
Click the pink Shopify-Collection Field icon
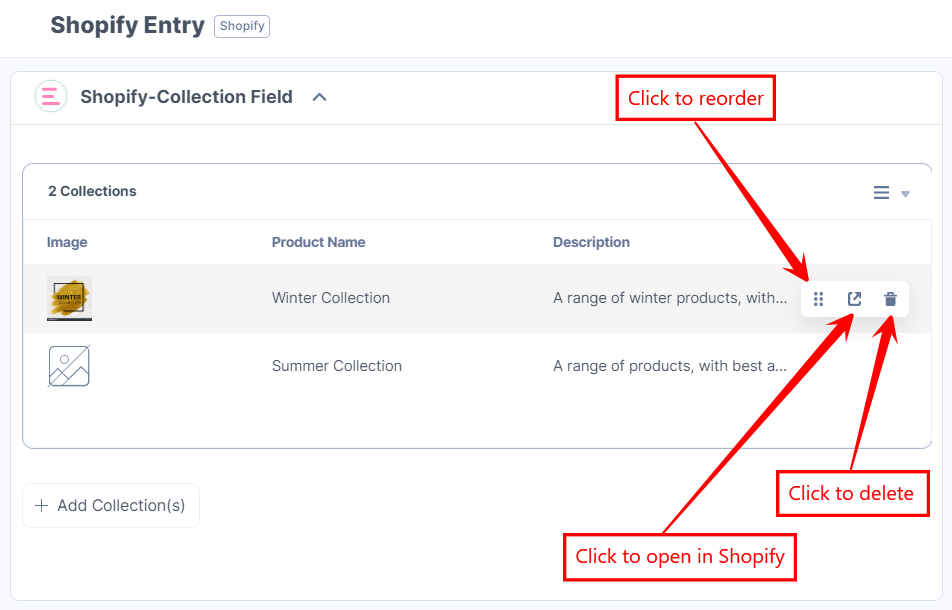(50, 96)
